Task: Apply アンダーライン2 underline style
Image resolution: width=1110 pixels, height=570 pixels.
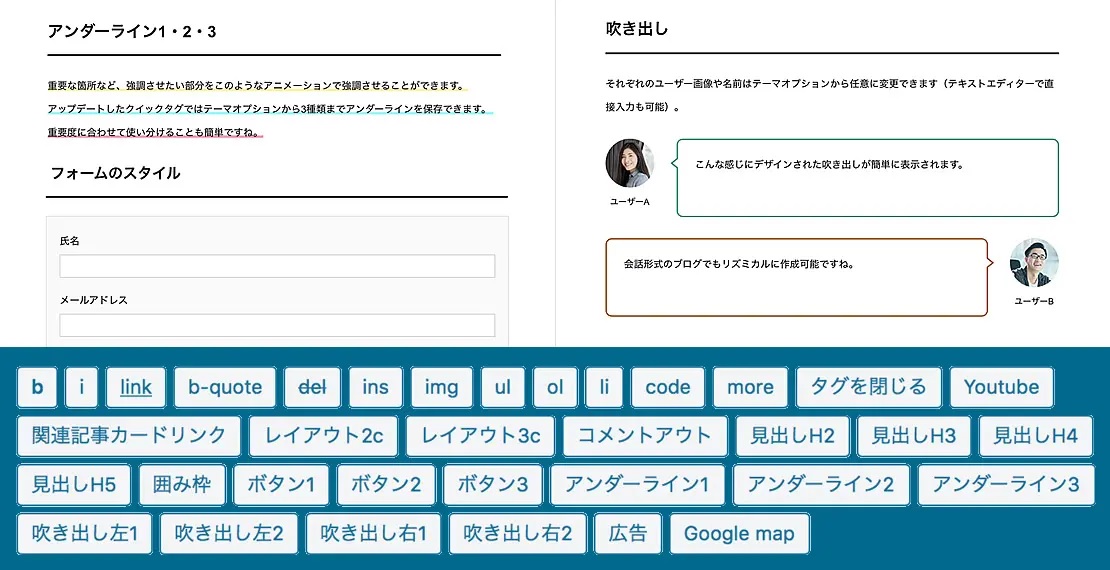Action: click(x=821, y=485)
